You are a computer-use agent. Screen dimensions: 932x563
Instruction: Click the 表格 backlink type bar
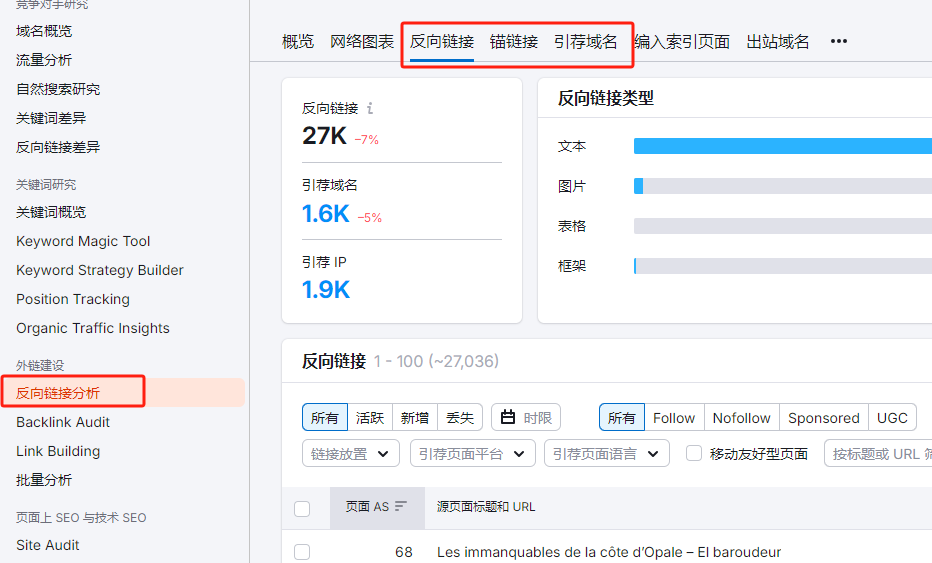783,226
